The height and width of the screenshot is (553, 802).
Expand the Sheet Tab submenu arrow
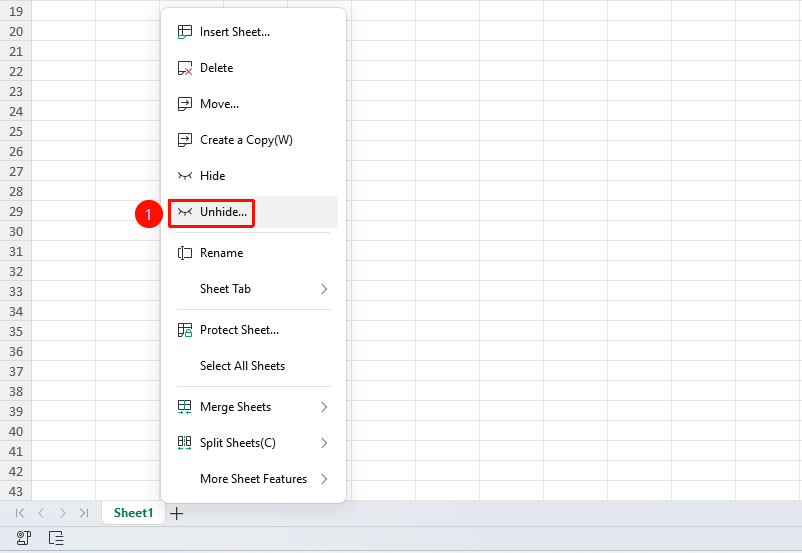(324, 289)
